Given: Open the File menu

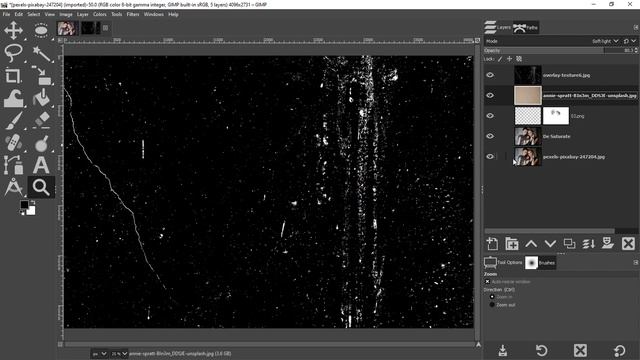Looking at the screenshot, I should point(7,14).
